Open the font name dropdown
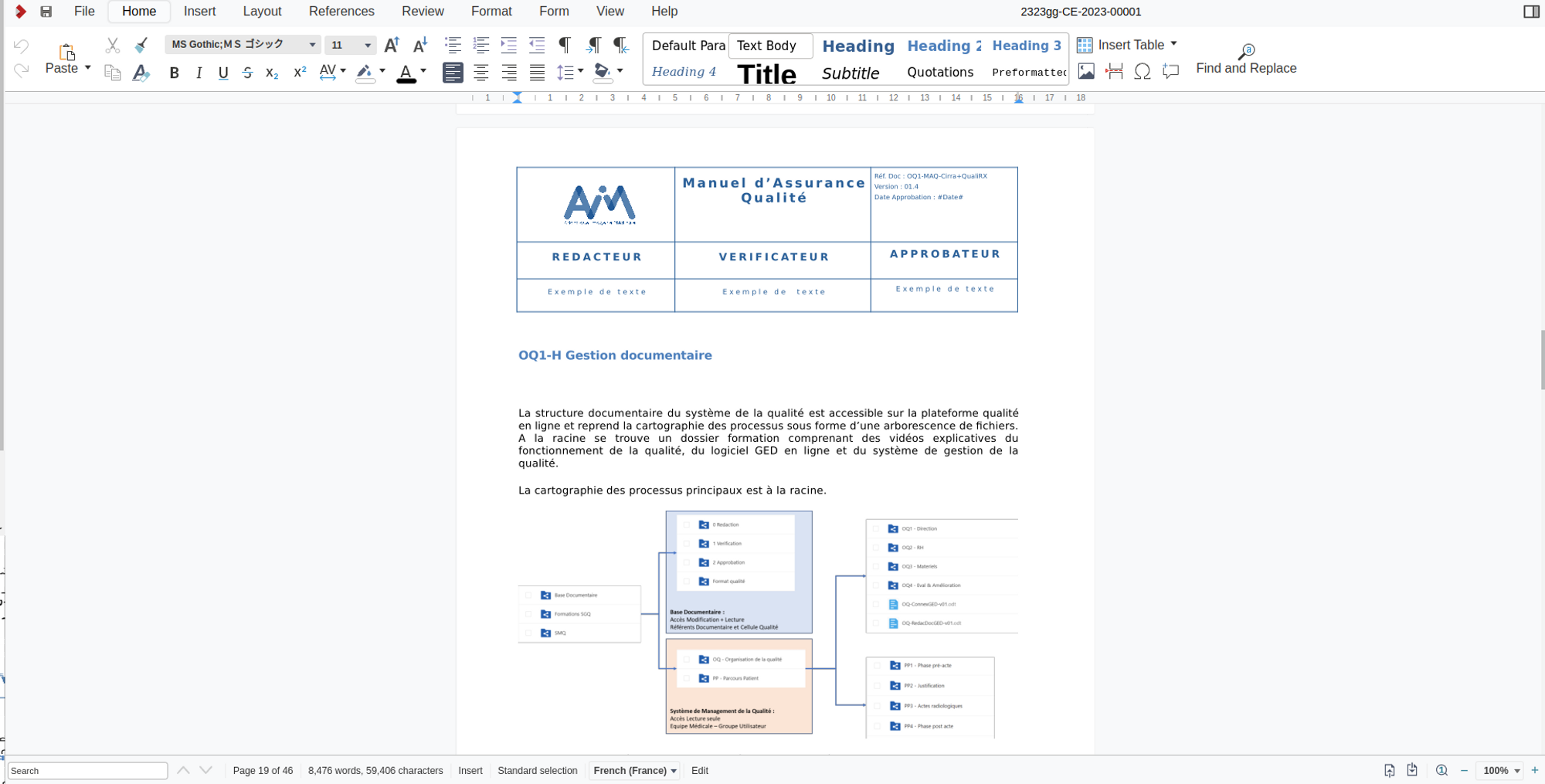Image resolution: width=1545 pixels, height=784 pixels. 312,44
